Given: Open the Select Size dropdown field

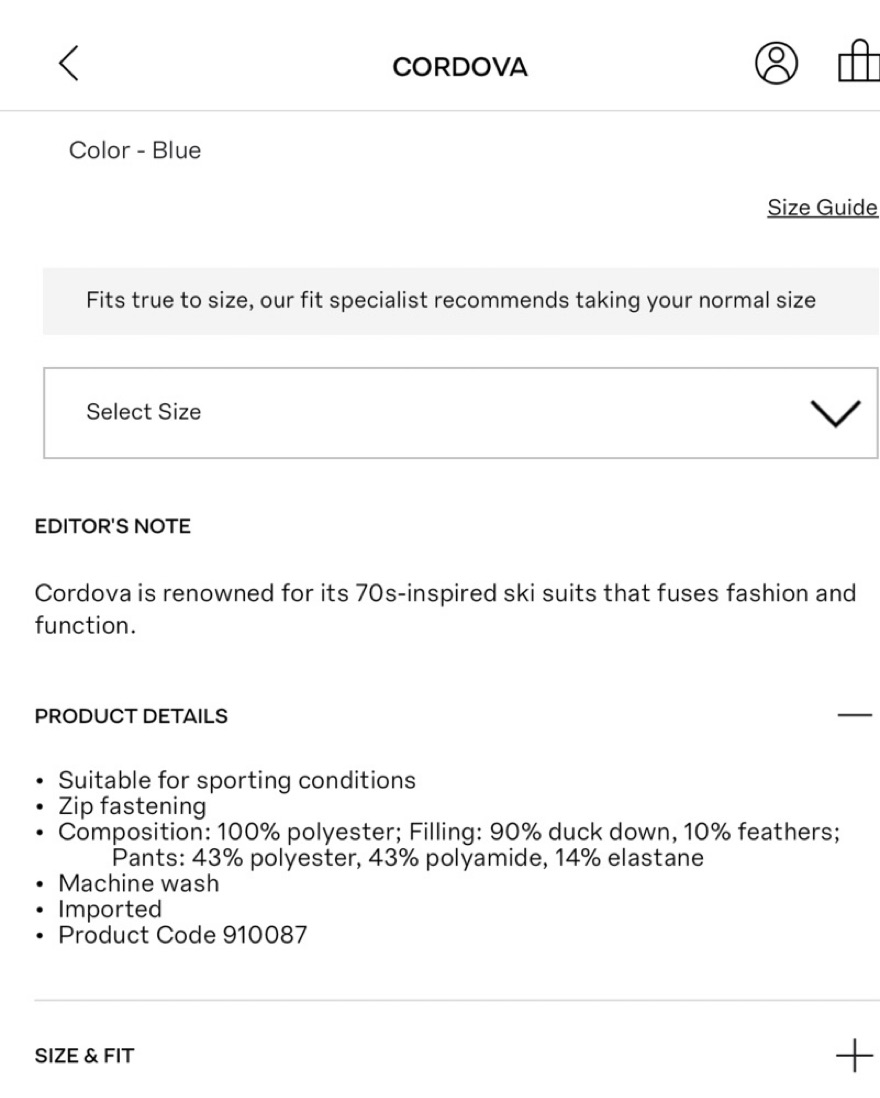Looking at the screenshot, I should tap(440, 413).
